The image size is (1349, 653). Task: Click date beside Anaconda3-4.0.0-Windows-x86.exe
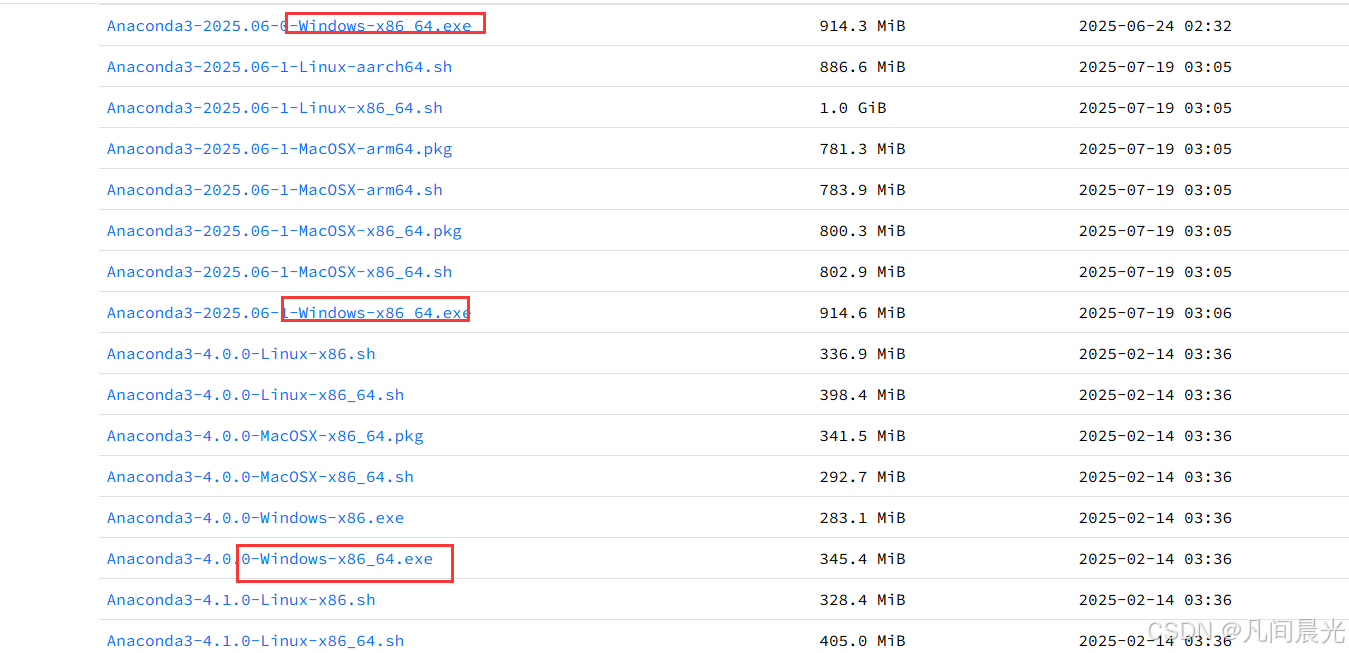(1155, 518)
